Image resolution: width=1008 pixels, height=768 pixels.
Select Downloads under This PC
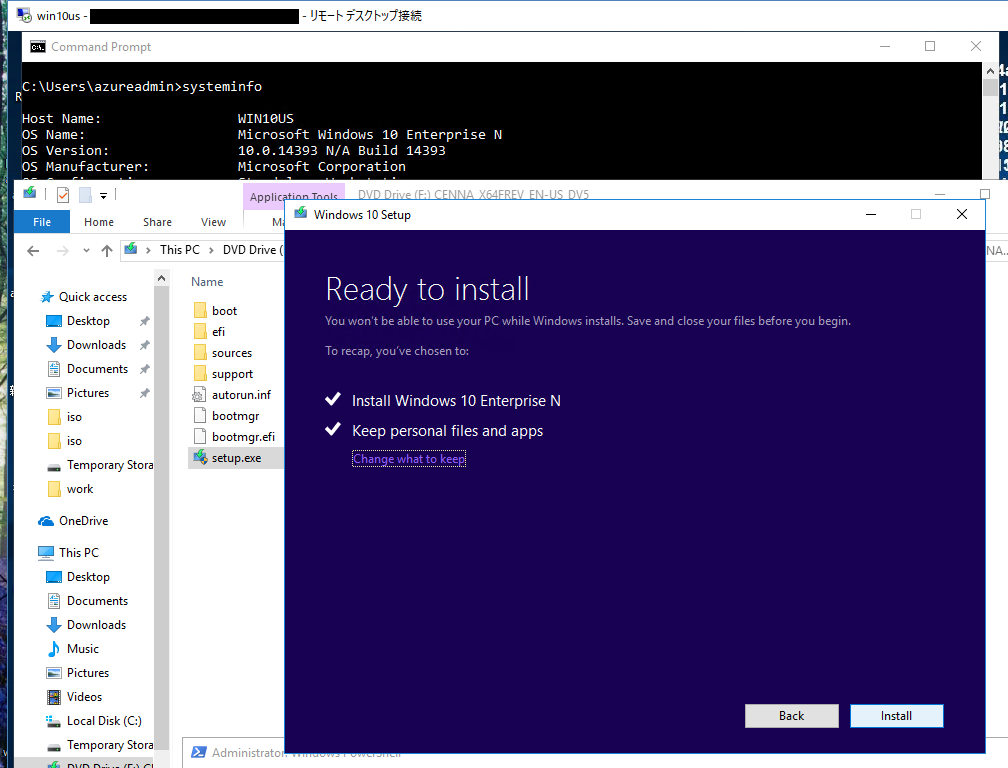click(96, 625)
